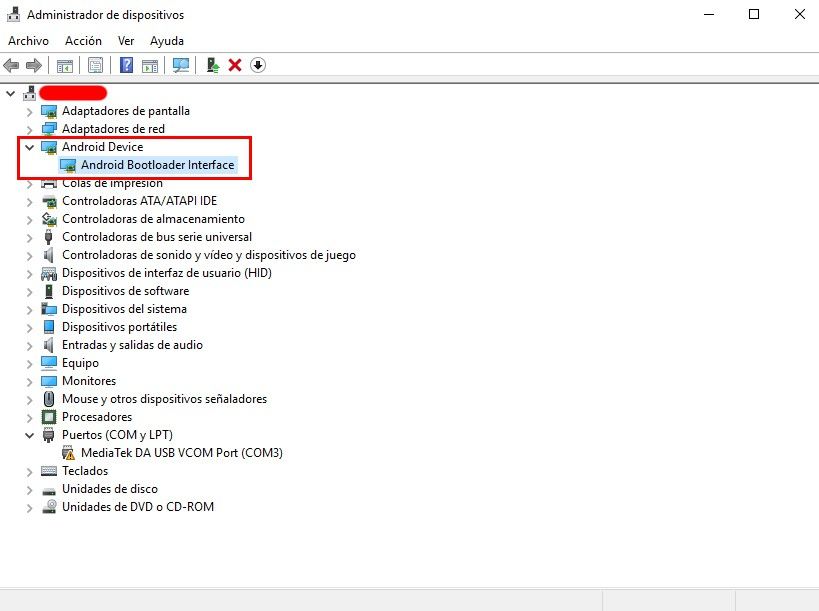Expand Controladoras ATA/ATAPI IDE

[30, 202]
